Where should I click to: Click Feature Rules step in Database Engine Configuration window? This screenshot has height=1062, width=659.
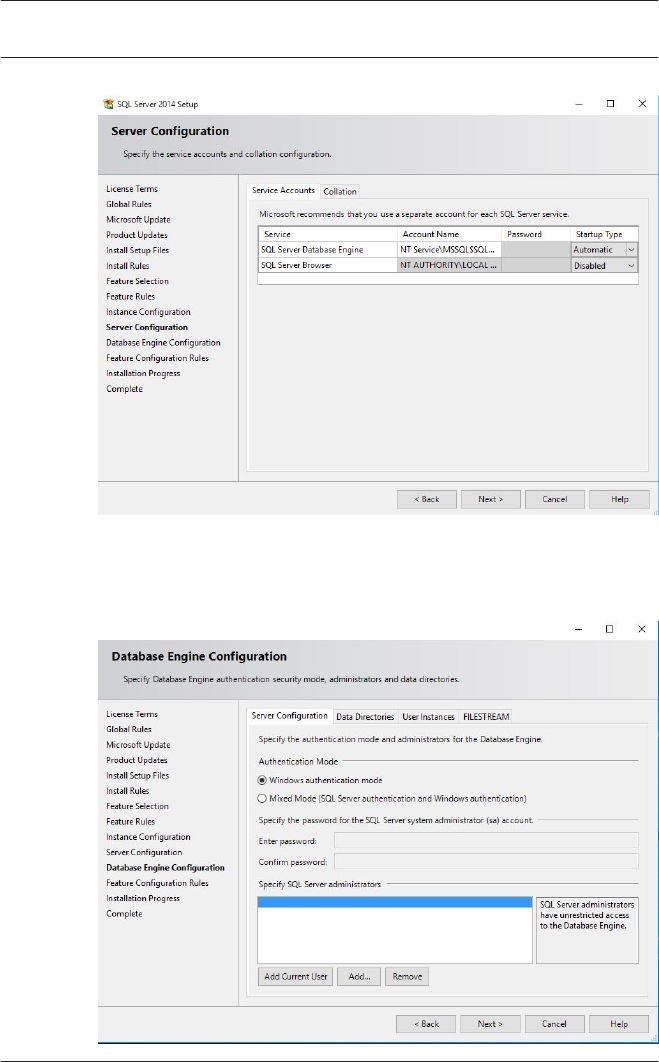point(131,822)
